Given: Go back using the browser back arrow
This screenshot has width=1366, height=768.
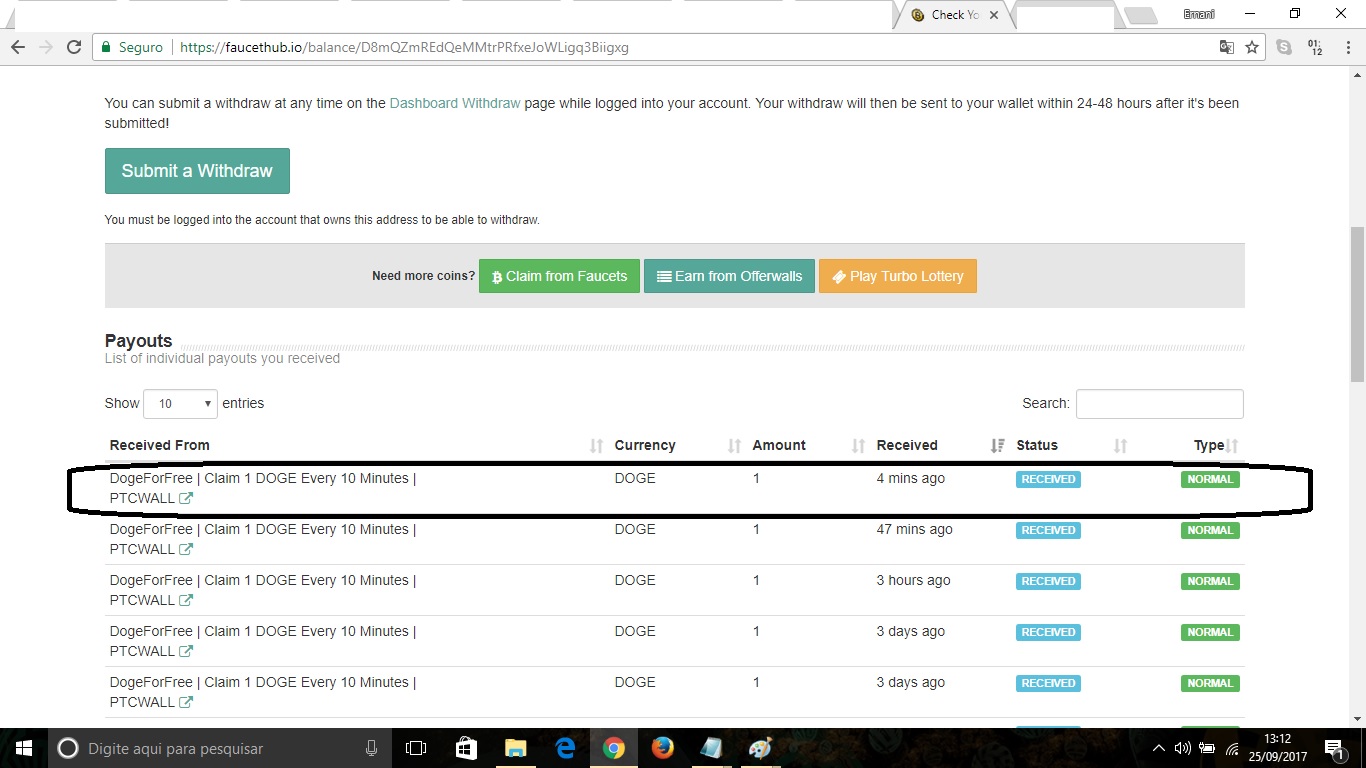Looking at the screenshot, I should coord(18,47).
